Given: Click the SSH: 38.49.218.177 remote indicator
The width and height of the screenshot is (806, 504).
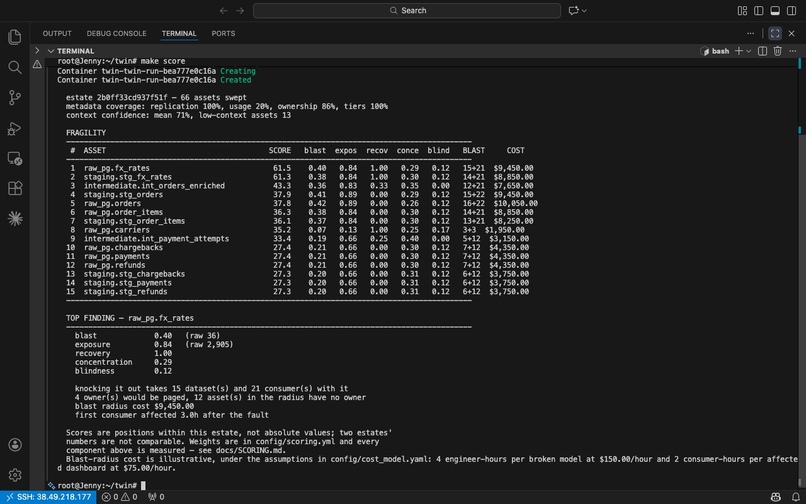Looking at the screenshot, I should pos(49,497).
